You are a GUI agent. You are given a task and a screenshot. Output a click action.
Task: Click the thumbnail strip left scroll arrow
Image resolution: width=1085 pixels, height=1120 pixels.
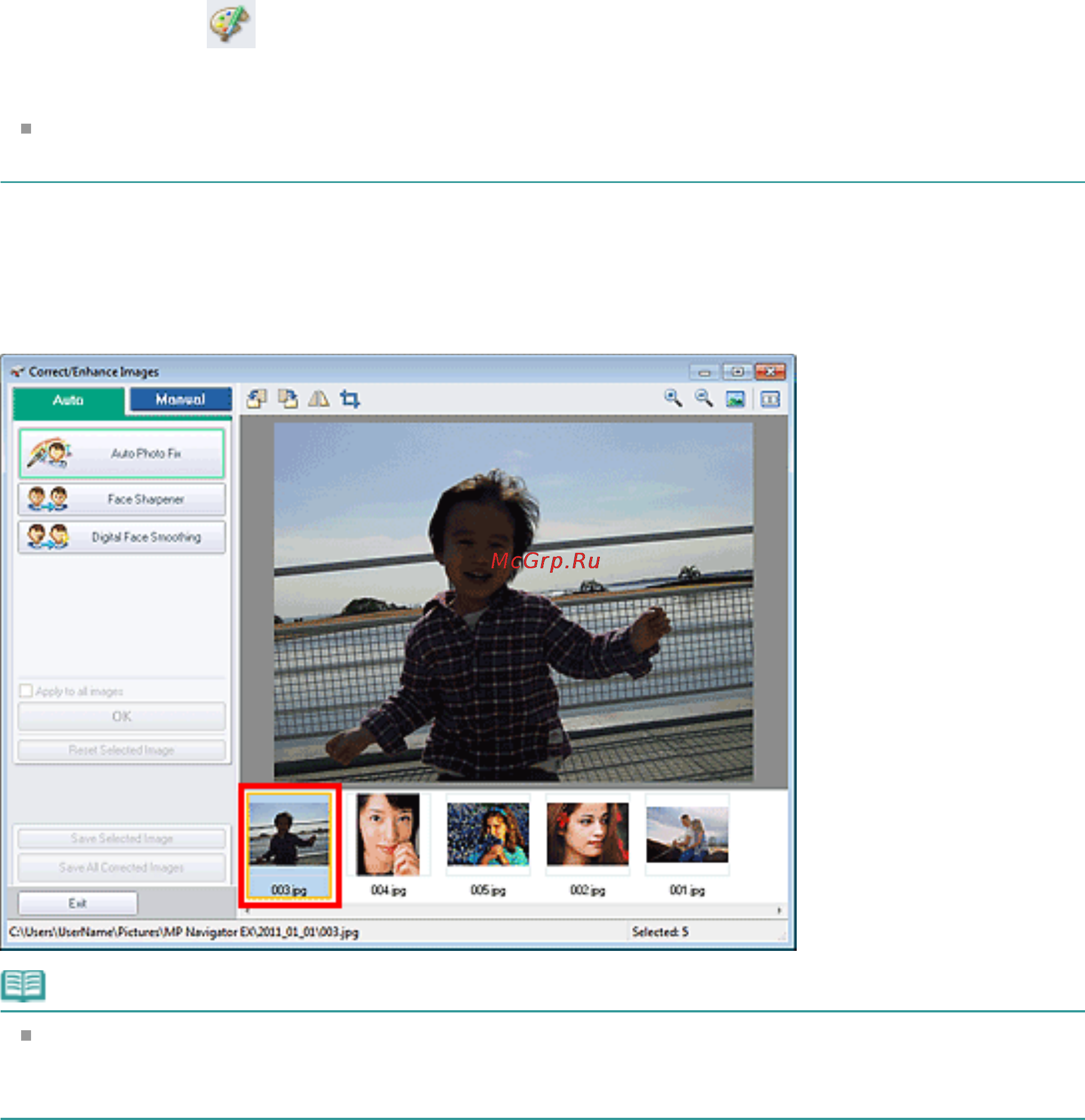click(x=247, y=910)
